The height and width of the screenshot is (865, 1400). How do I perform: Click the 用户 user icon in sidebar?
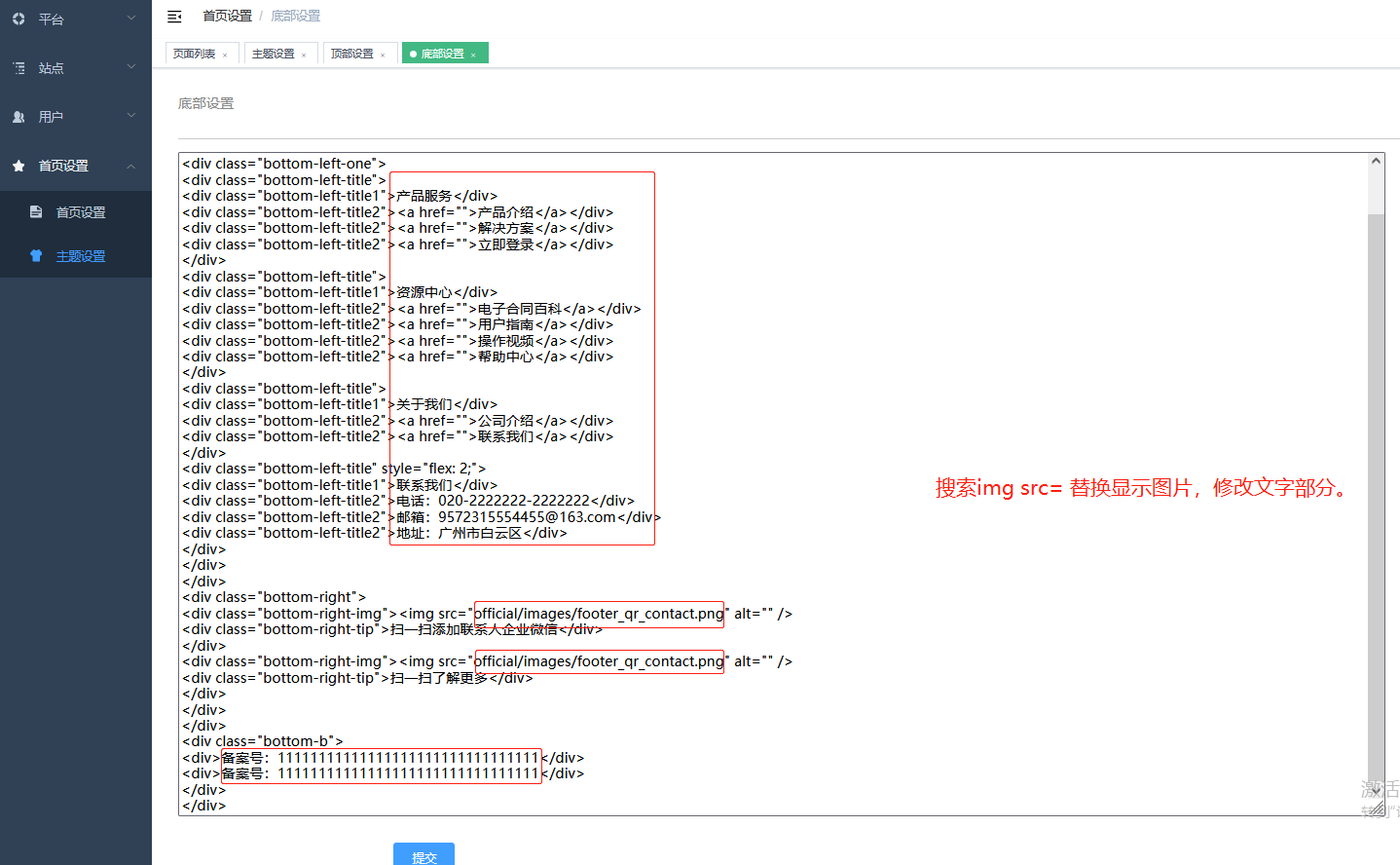click(18, 117)
